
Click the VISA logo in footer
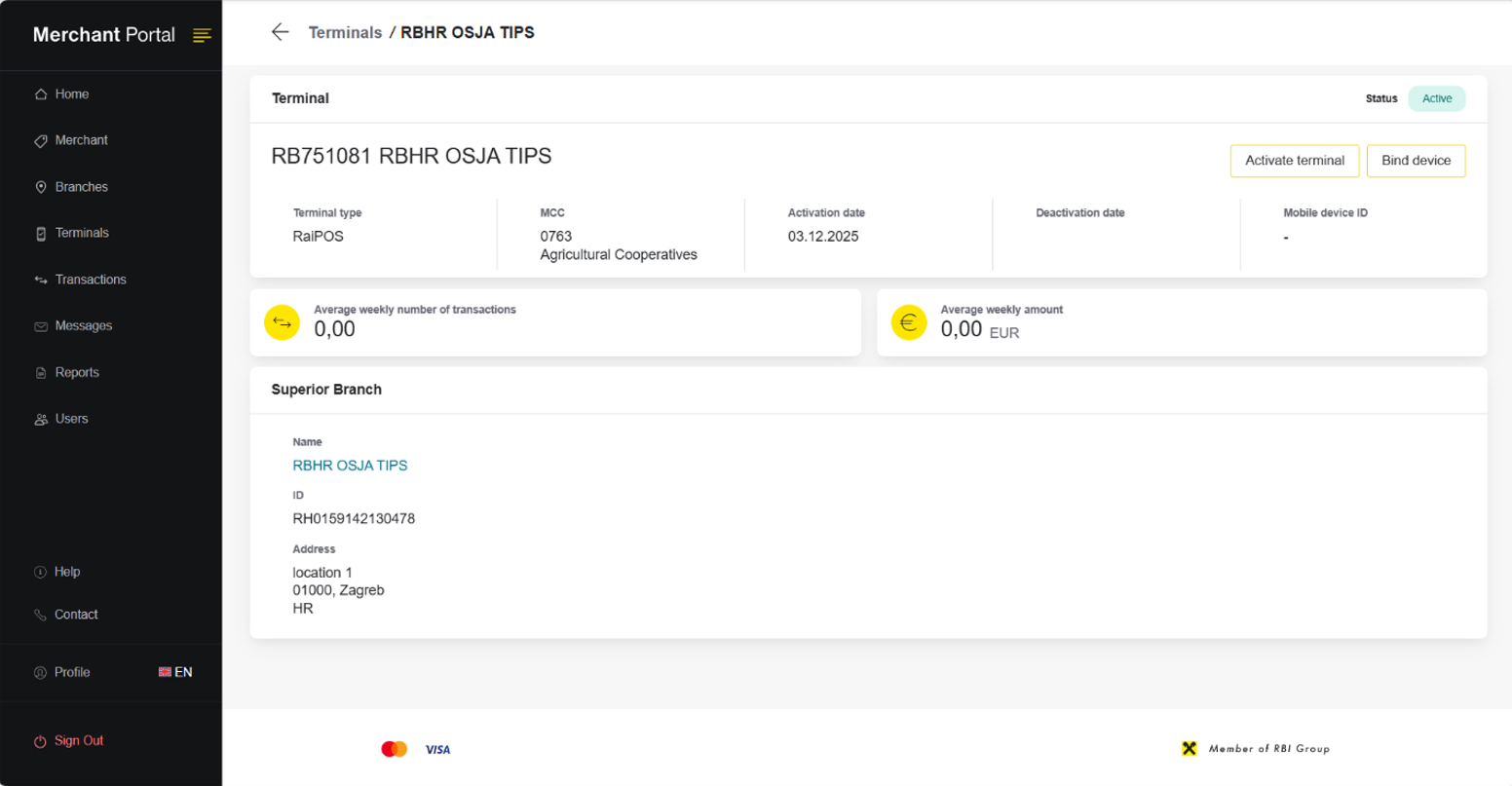coord(437,749)
